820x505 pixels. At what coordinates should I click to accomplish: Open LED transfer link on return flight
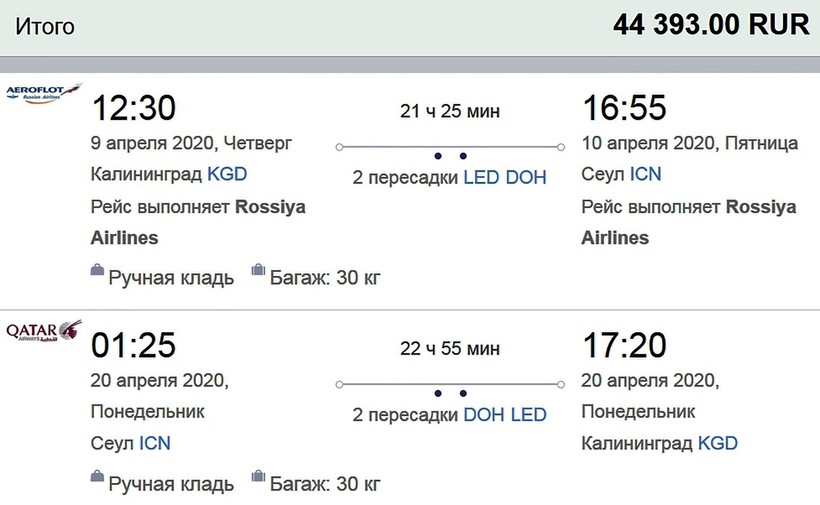click(528, 415)
